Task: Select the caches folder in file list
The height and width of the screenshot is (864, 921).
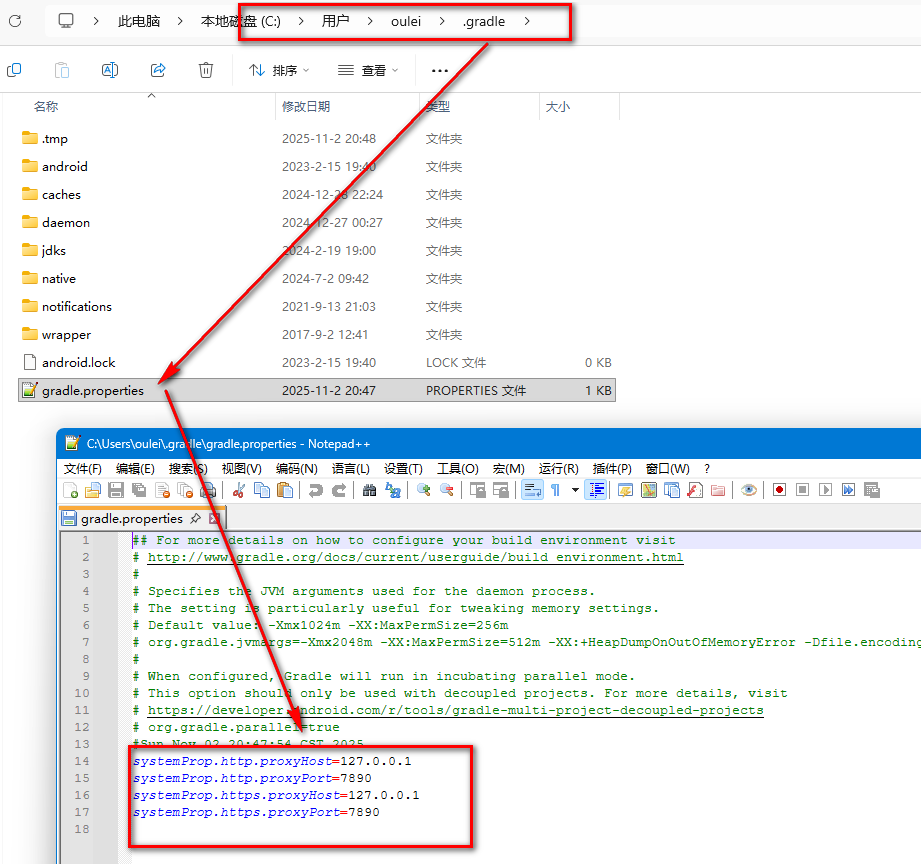Action: point(61,195)
